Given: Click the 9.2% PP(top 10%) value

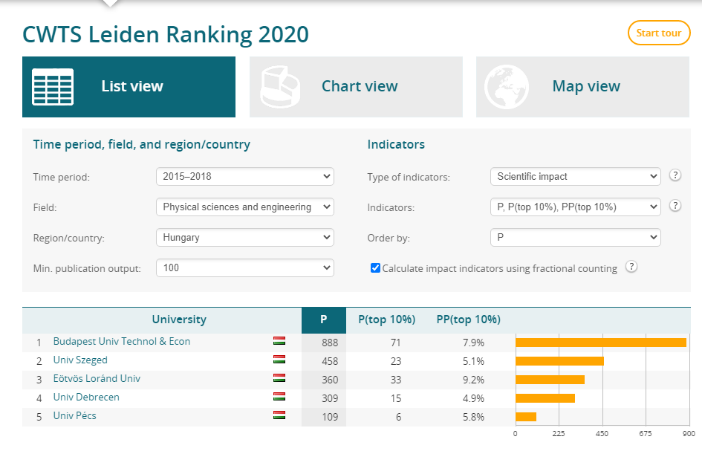Looking at the screenshot, I should click(474, 380).
